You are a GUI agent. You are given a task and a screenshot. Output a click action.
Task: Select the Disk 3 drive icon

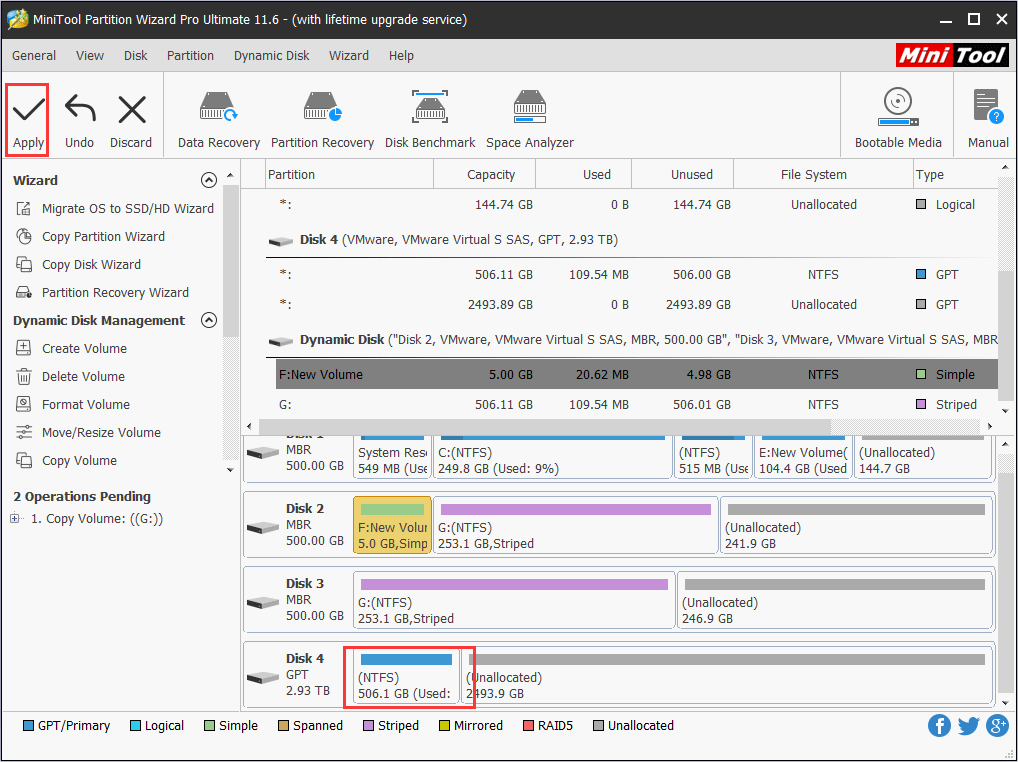[263, 602]
